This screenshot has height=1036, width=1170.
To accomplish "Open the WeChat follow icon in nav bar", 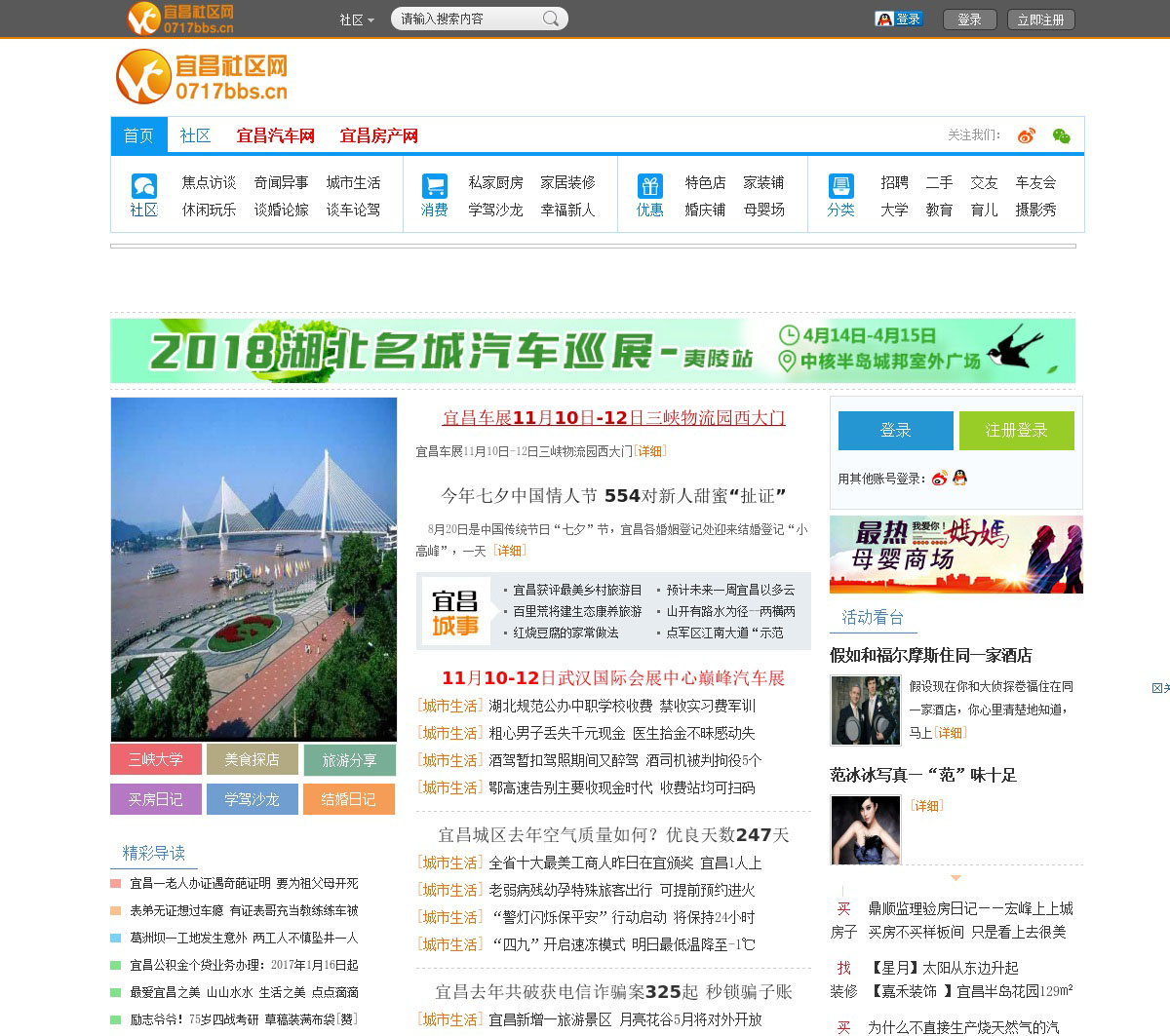I will tap(1062, 135).
